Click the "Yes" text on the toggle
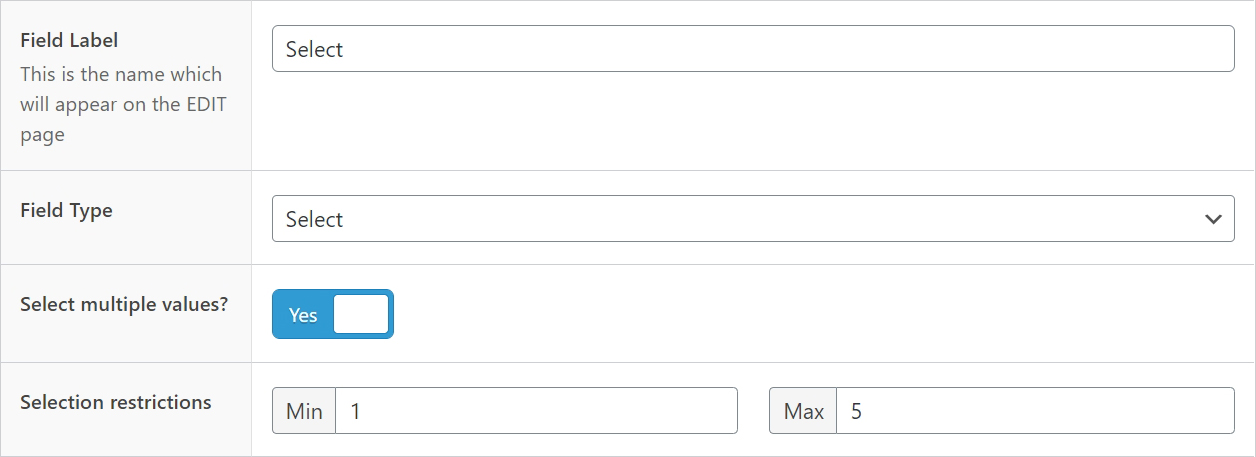Image resolution: width=1256 pixels, height=457 pixels. tap(303, 315)
